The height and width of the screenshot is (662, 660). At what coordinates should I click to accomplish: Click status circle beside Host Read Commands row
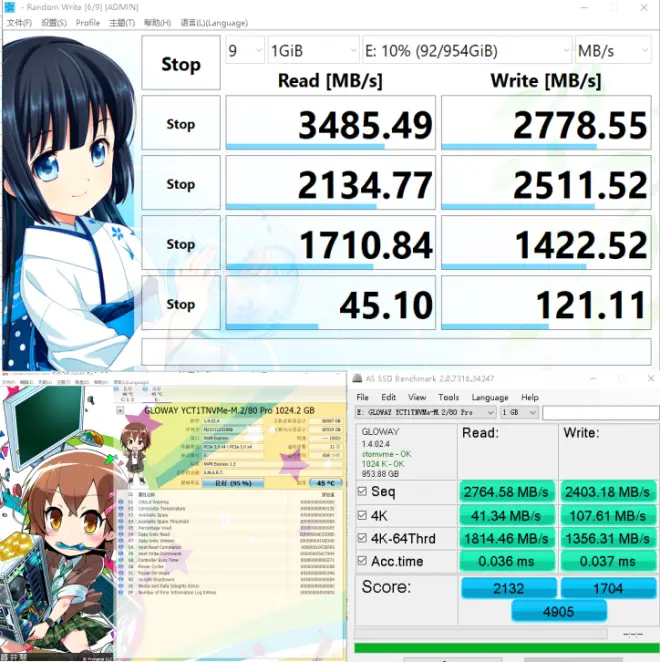coord(121,547)
